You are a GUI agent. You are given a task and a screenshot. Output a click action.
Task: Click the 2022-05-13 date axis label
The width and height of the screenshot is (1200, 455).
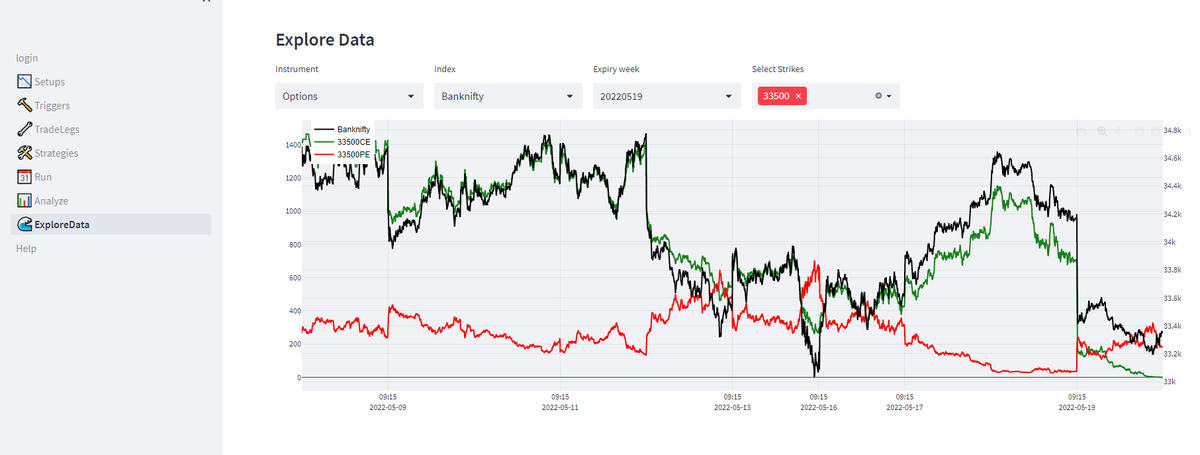pyautogui.click(x=732, y=408)
